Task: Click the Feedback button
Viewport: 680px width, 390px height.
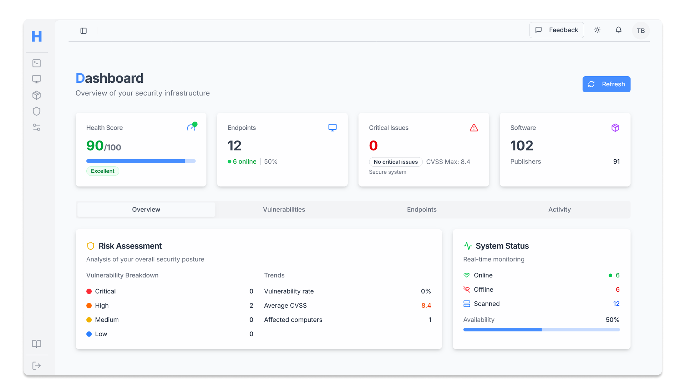Action: [x=557, y=30]
